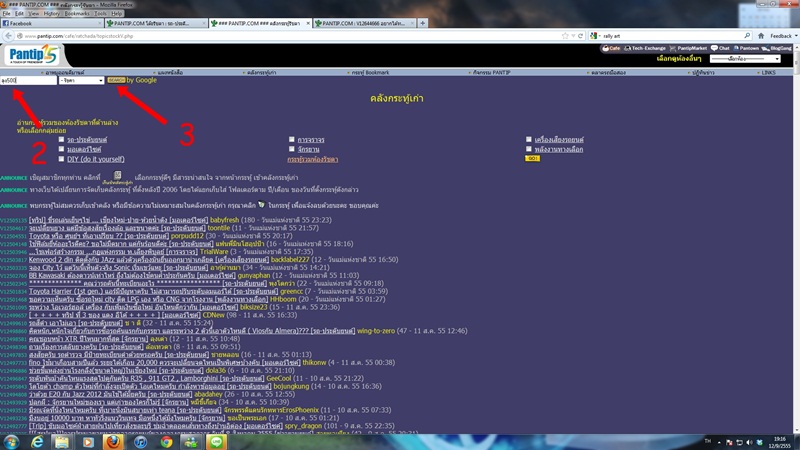The width and height of the screenshot is (800, 450).
Task: Open the Firefox home page icon
Action: click(761, 36)
